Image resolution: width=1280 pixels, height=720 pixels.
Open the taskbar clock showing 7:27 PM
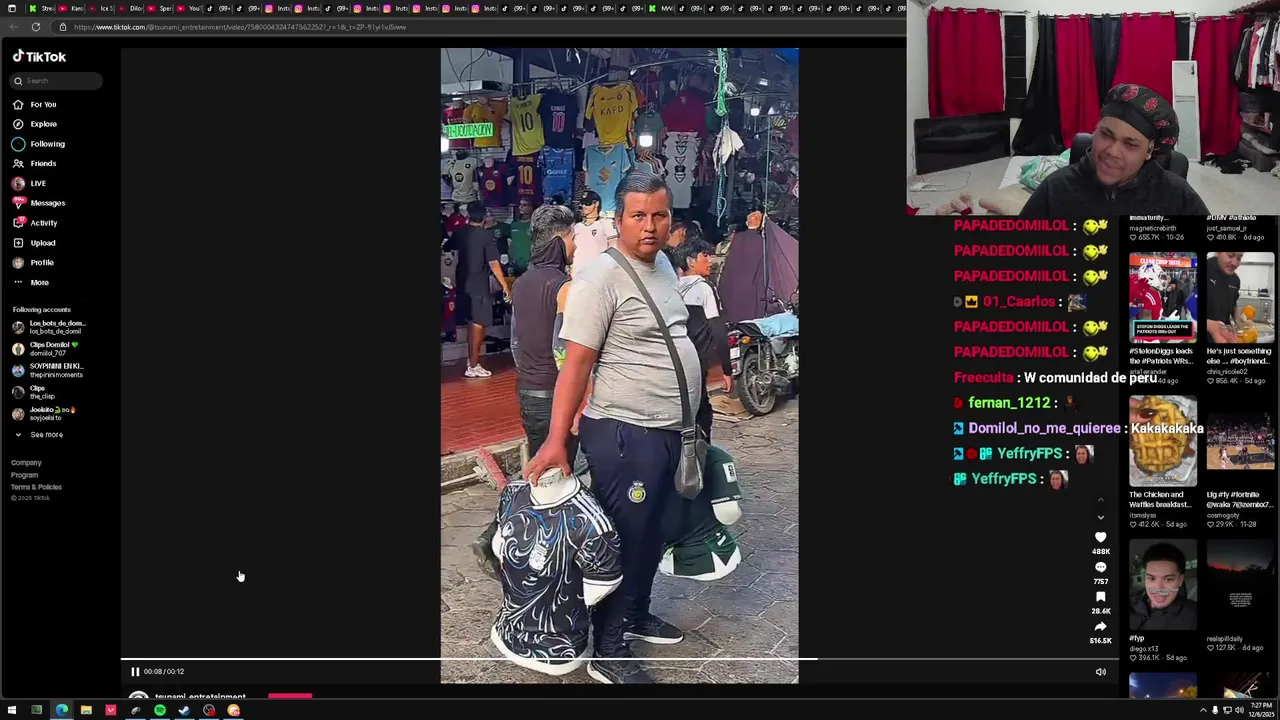tap(1262, 711)
